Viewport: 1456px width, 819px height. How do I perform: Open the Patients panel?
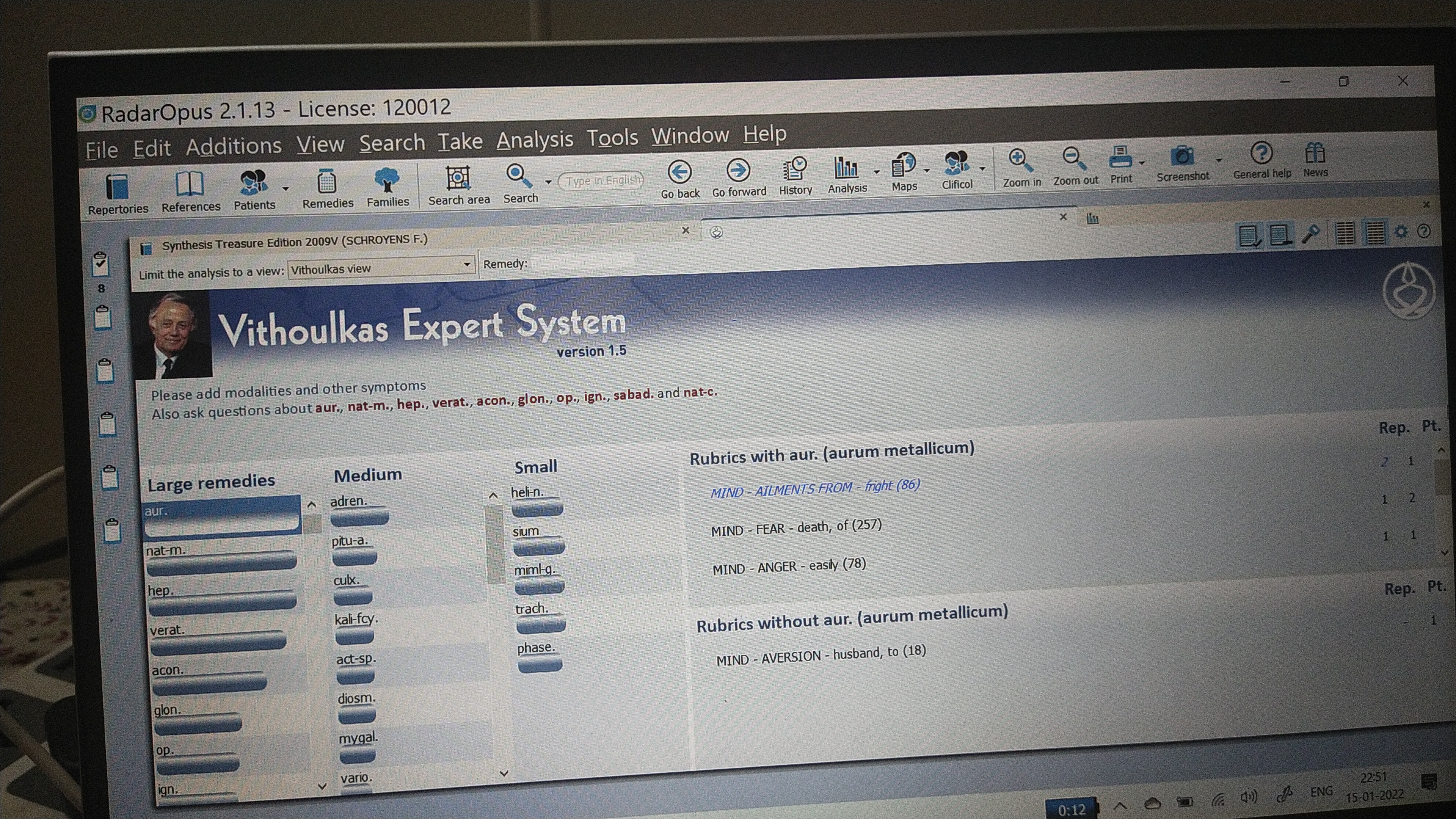[x=254, y=190]
